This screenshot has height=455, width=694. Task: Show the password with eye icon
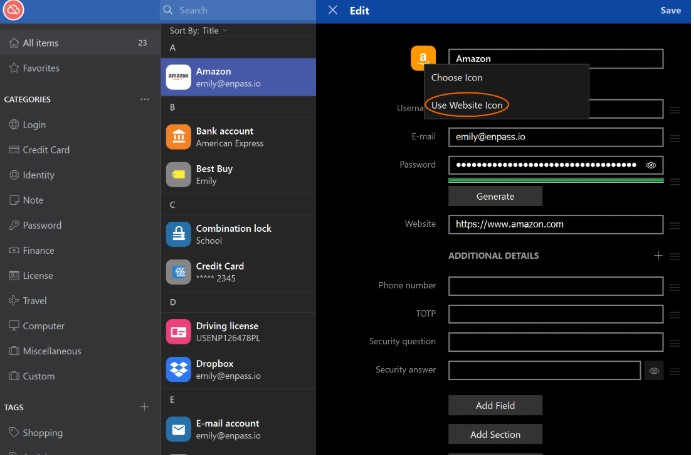pyautogui.click(x=651, y=165)
